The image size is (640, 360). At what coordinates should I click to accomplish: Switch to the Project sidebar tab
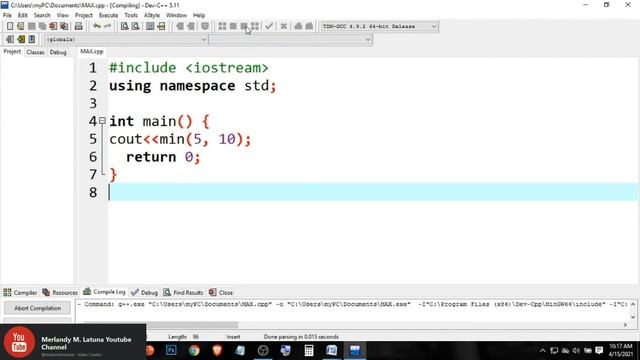(12, 52)
